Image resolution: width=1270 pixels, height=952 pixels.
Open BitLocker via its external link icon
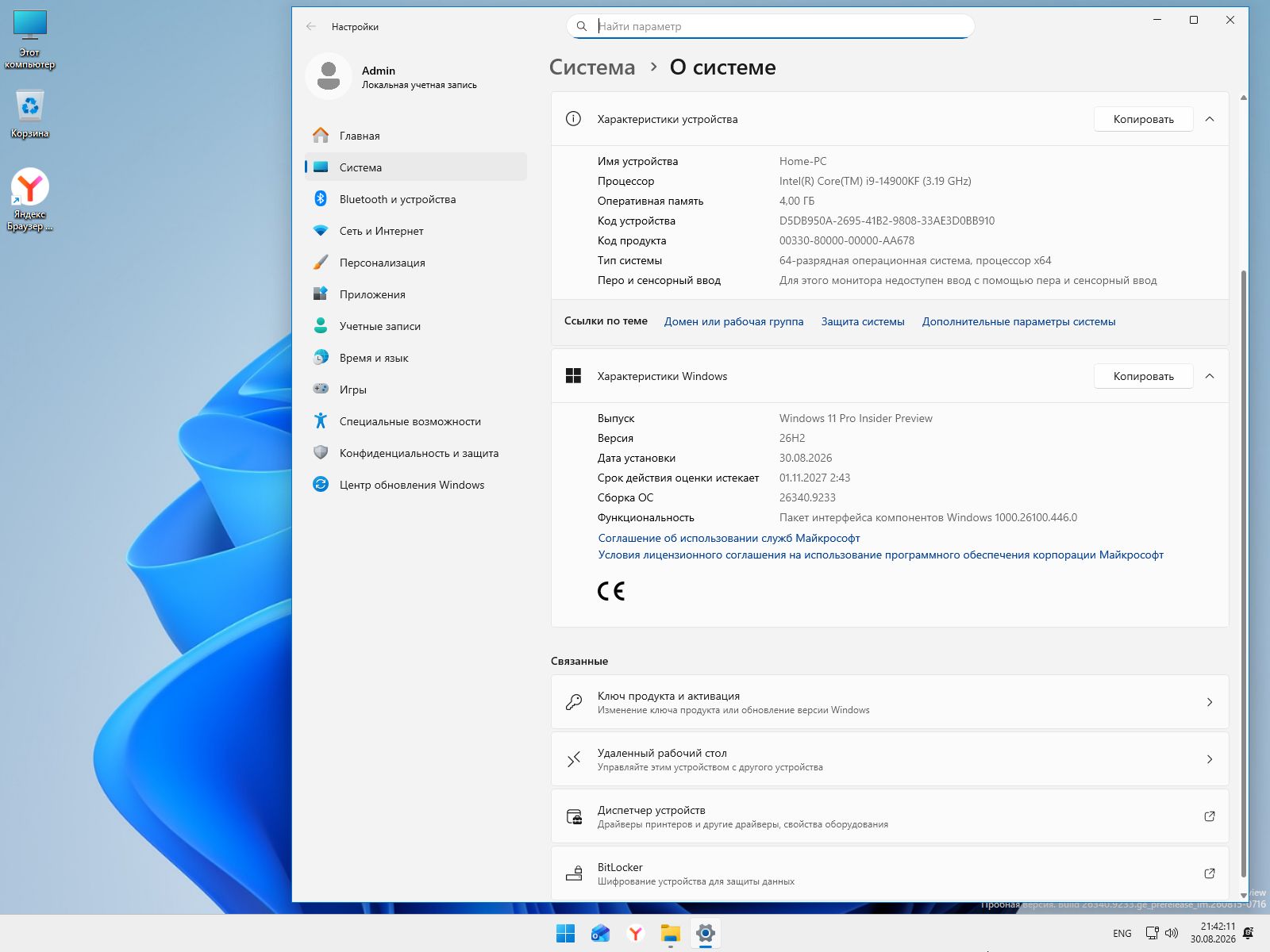(x=1210, y=873)
